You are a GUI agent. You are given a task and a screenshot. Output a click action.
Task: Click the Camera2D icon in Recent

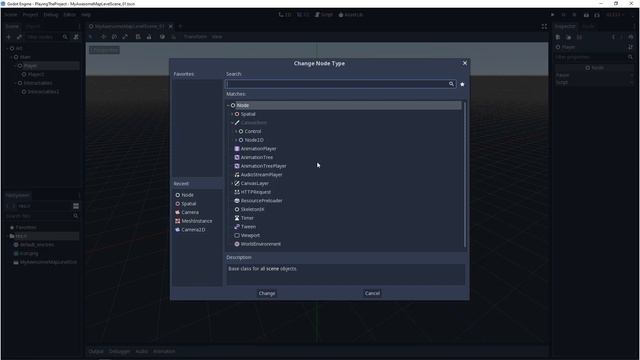[x=178, y=230]
